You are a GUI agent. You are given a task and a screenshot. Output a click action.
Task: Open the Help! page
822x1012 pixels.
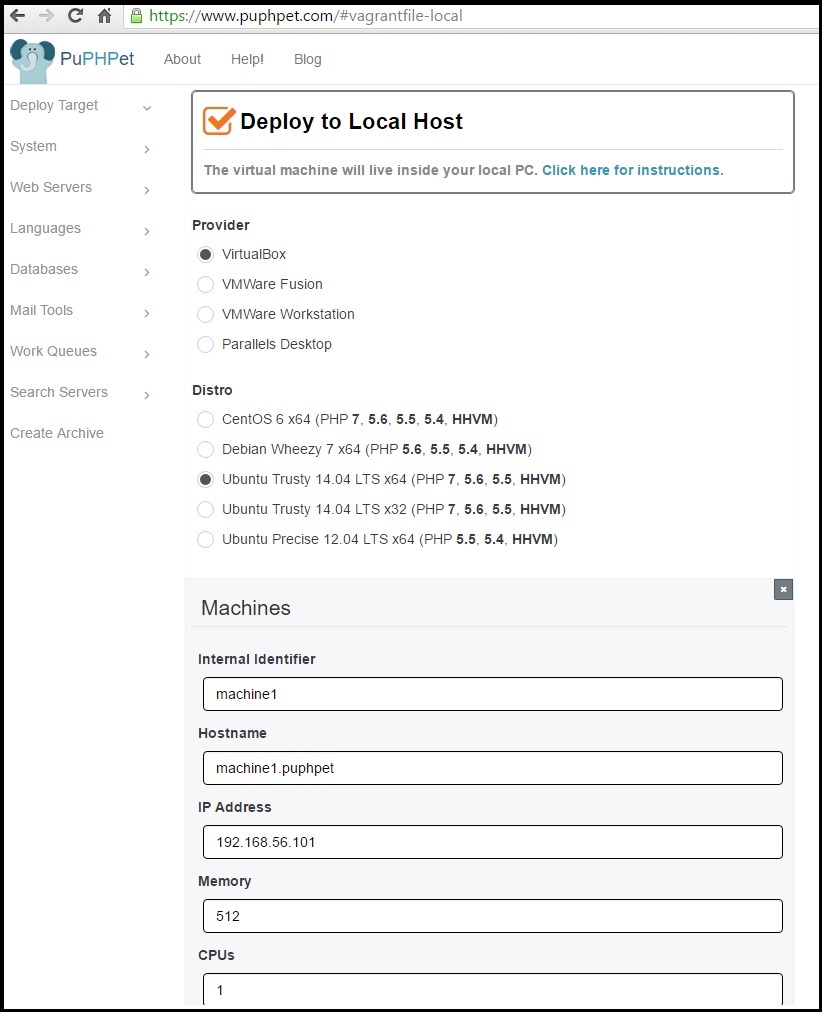coord(247,59)
